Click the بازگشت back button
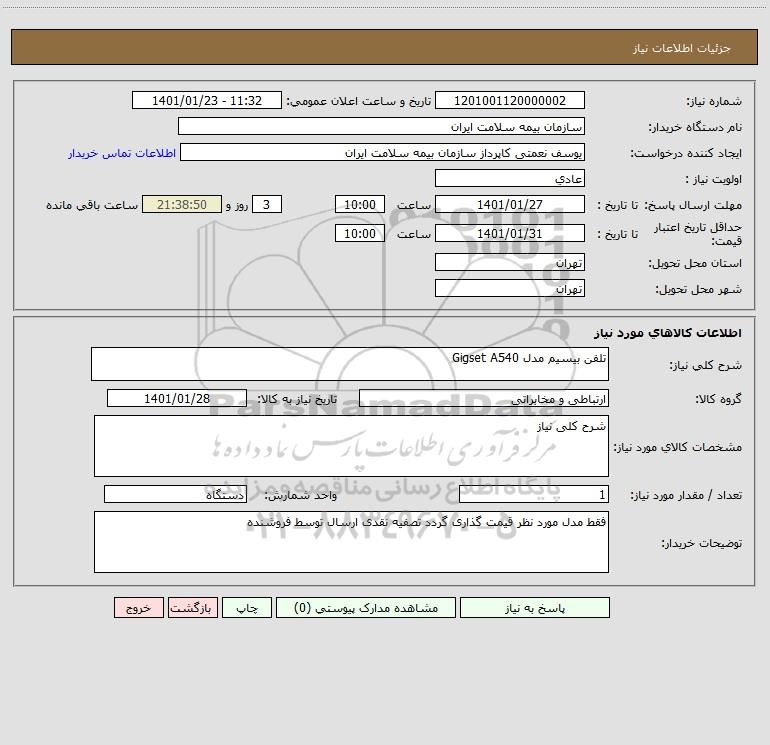The width and height of the screenshot is (770, 745). click(x=192, y=607)
